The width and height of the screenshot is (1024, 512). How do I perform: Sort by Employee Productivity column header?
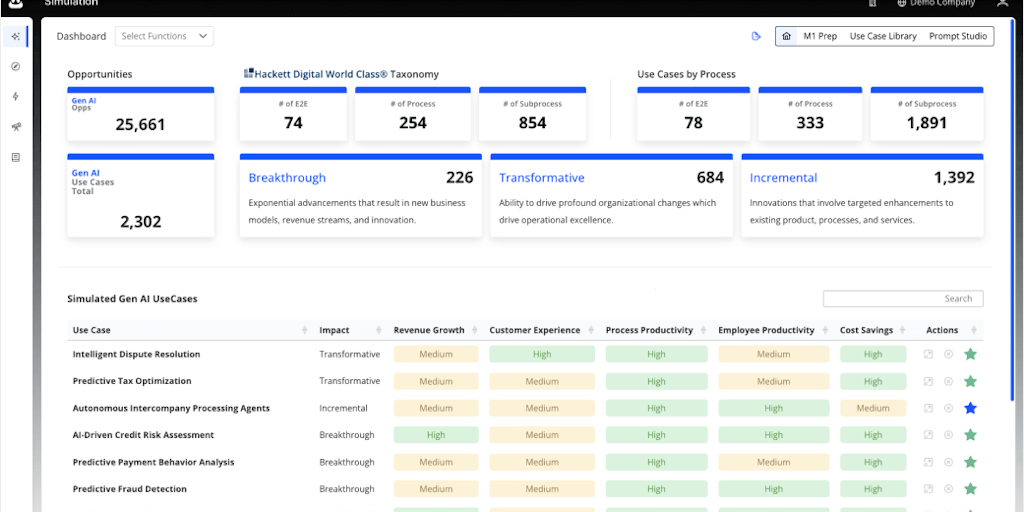(x=773, y=330)
